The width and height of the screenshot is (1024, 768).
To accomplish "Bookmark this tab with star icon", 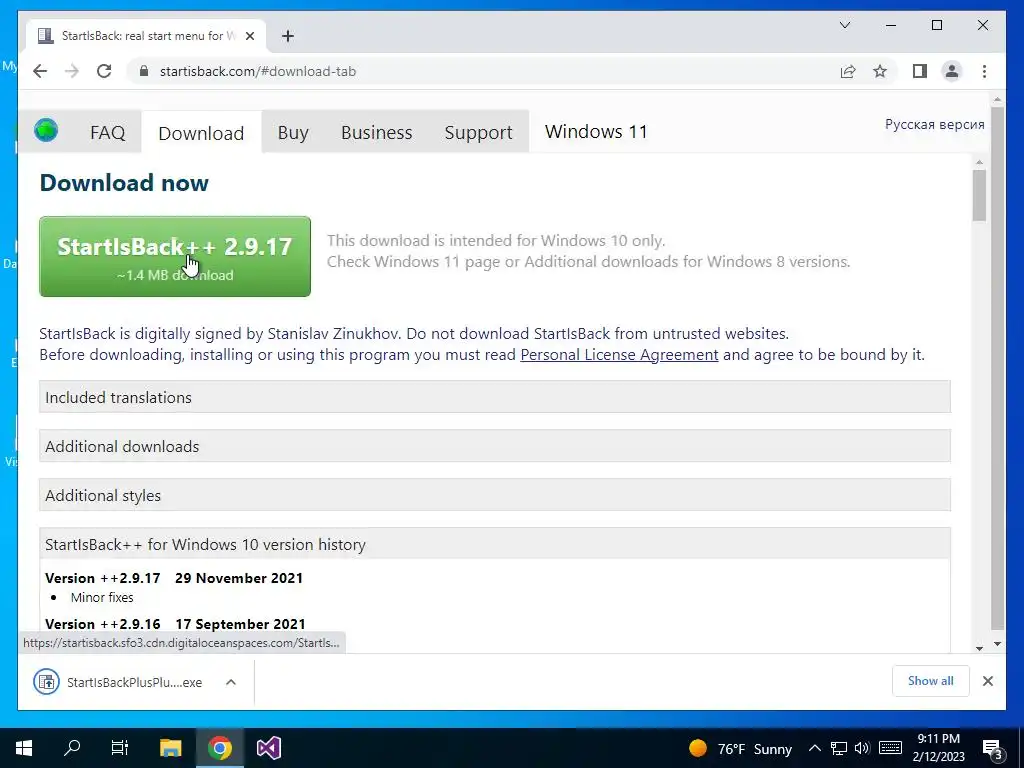I will coord(880,71).
